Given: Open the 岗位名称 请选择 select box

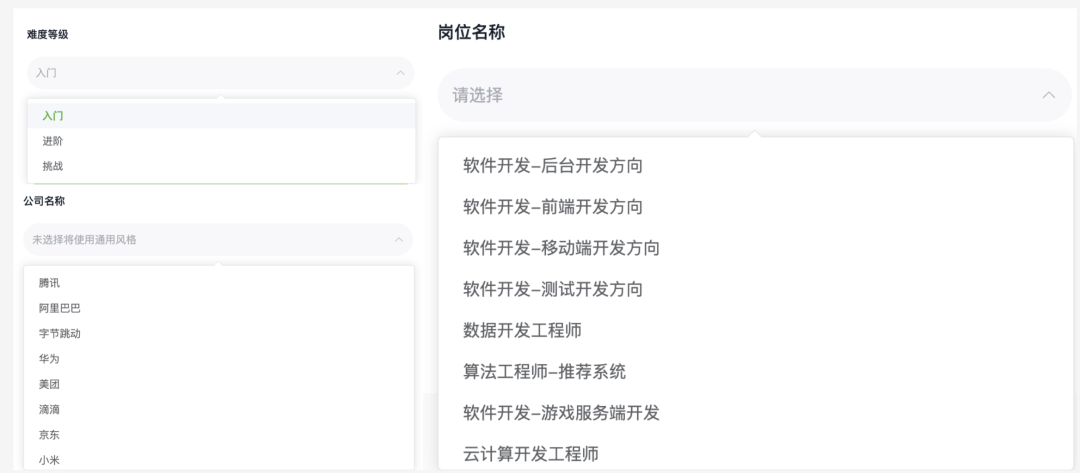Looking at the screenshot, I should [740, 95].
